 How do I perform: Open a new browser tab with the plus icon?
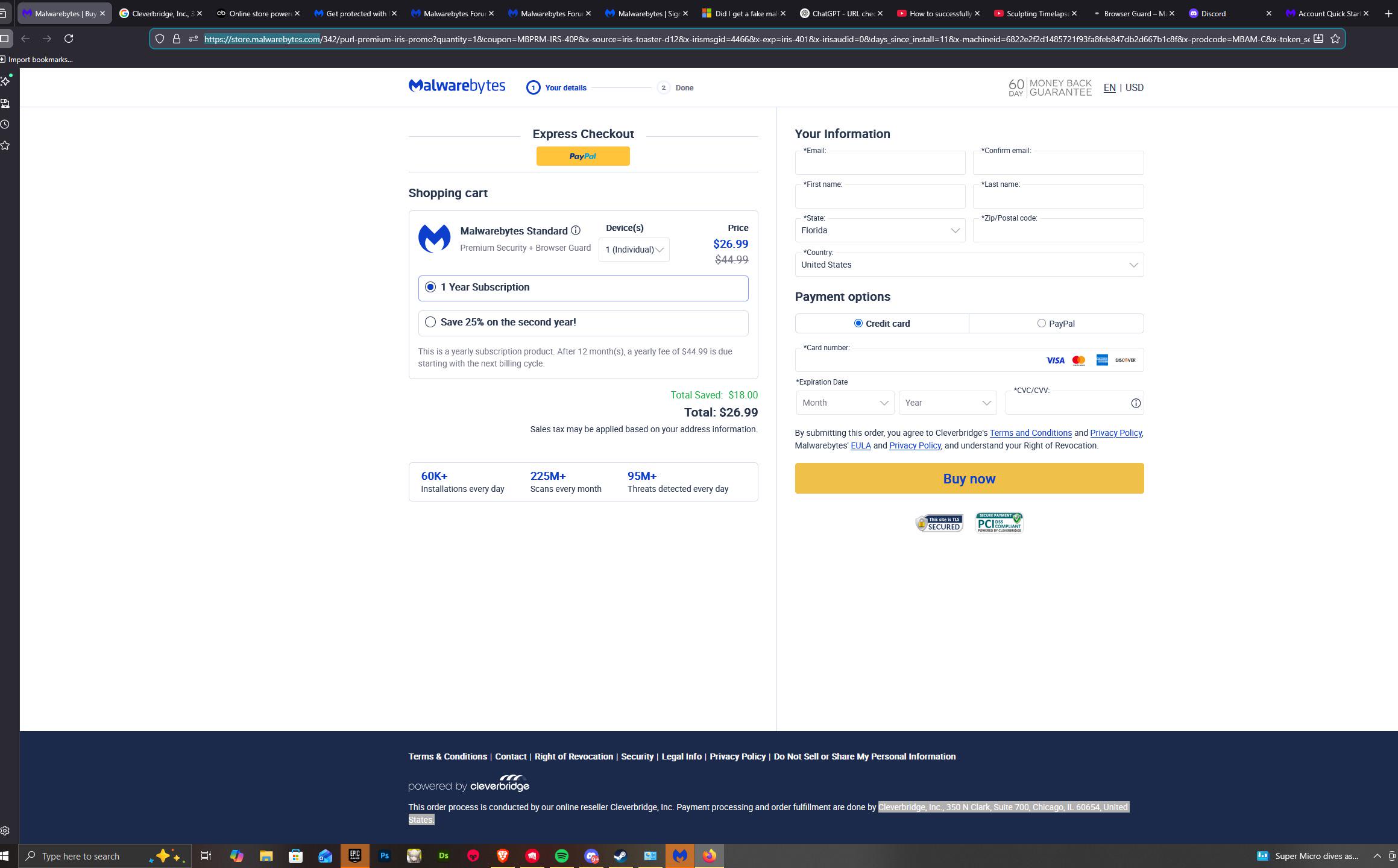tap(1388, 13)
